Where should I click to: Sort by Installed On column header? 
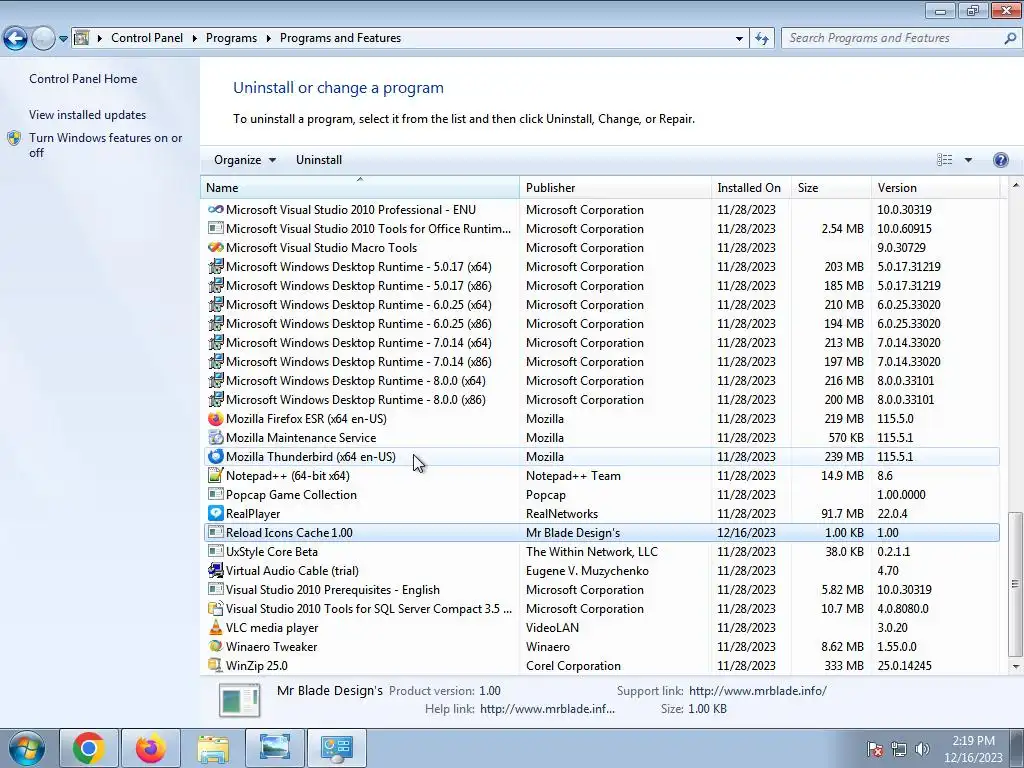751,187
